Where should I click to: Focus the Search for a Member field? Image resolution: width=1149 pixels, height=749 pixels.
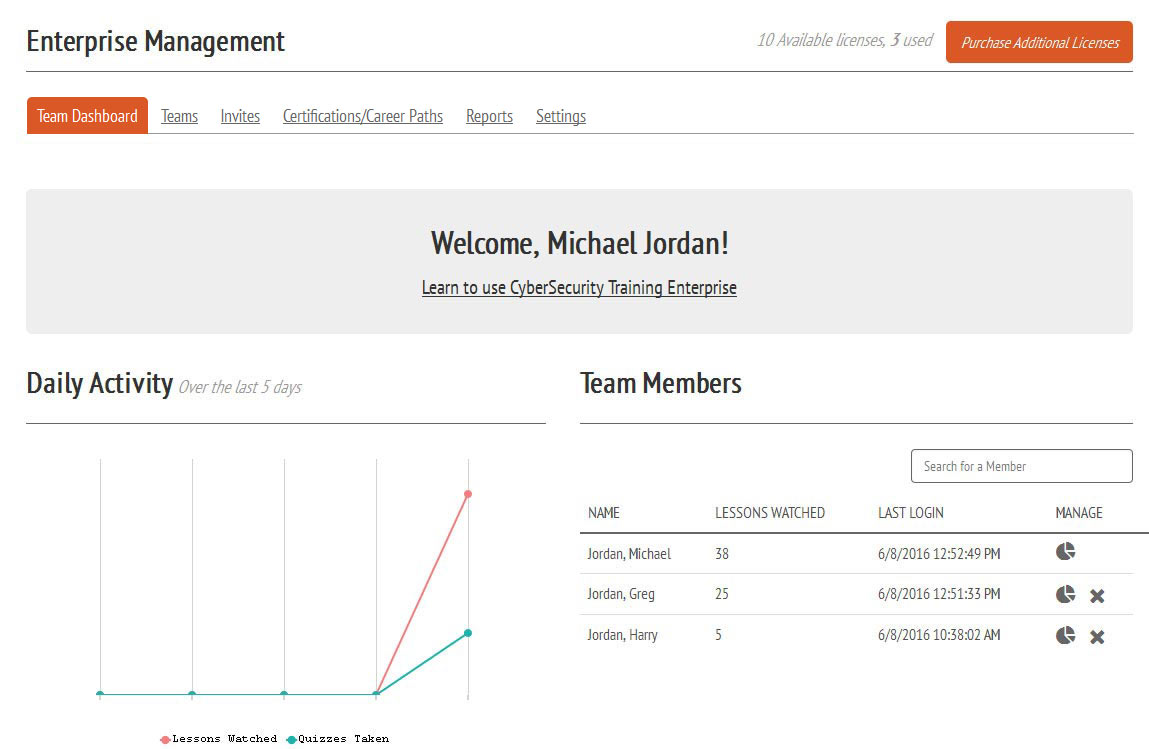(x=1021, y=466)
